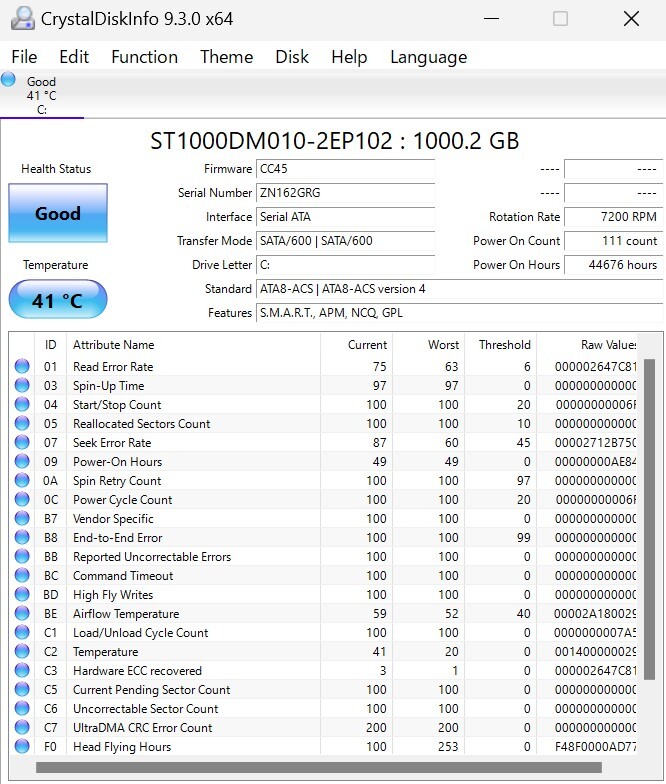Image resolution: width=666 pixels, height=784 pixels.
Task: Click the Transfer Mode SATA/600 field
Action: pyautogui.click(x=346, y=241)
